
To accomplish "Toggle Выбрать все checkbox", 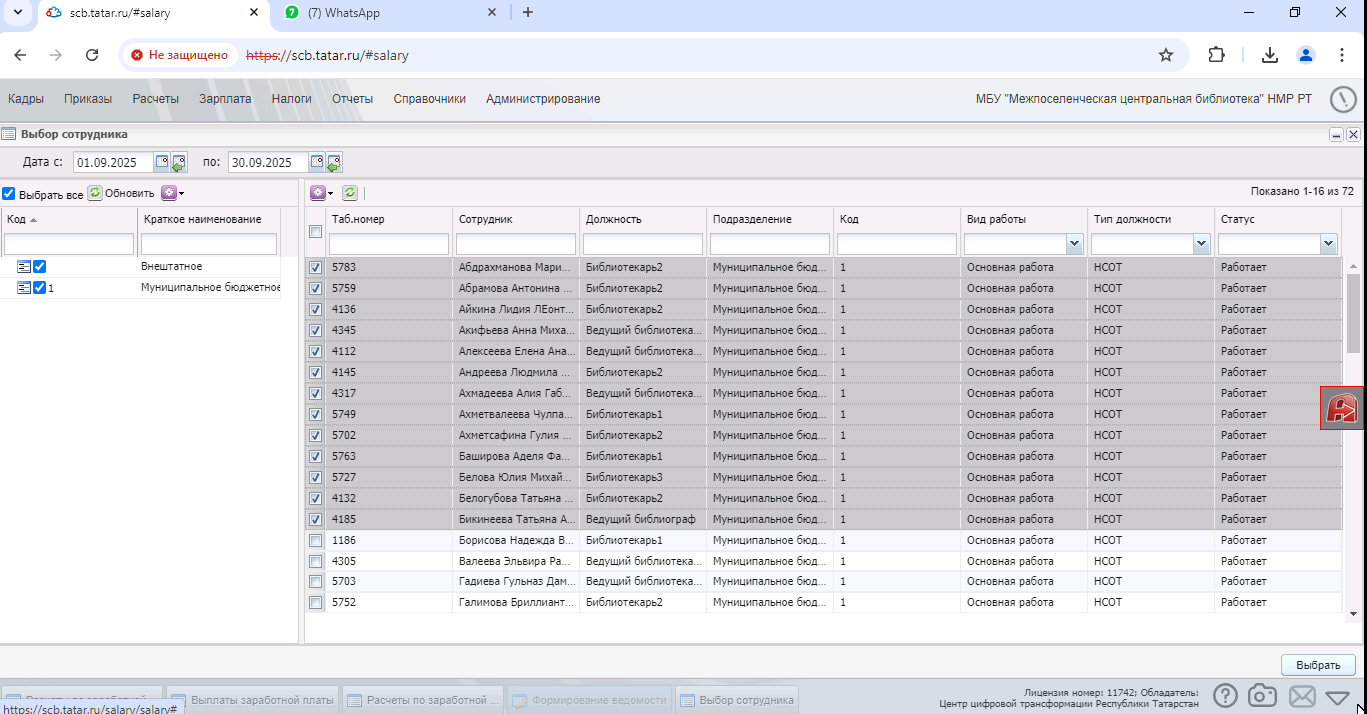I will (x=9, y=194).
